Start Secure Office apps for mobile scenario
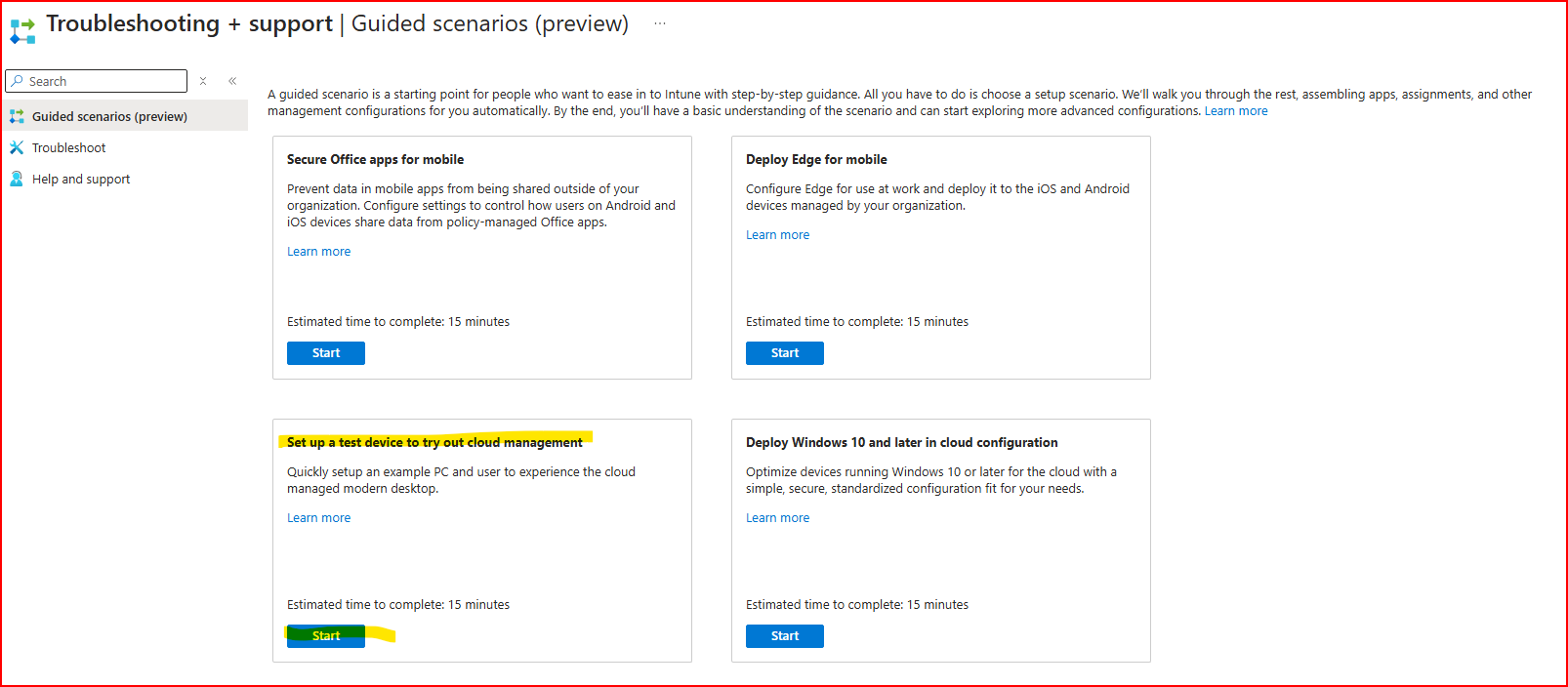Viewport: 1568px width, 687px height. coord(326,353)
